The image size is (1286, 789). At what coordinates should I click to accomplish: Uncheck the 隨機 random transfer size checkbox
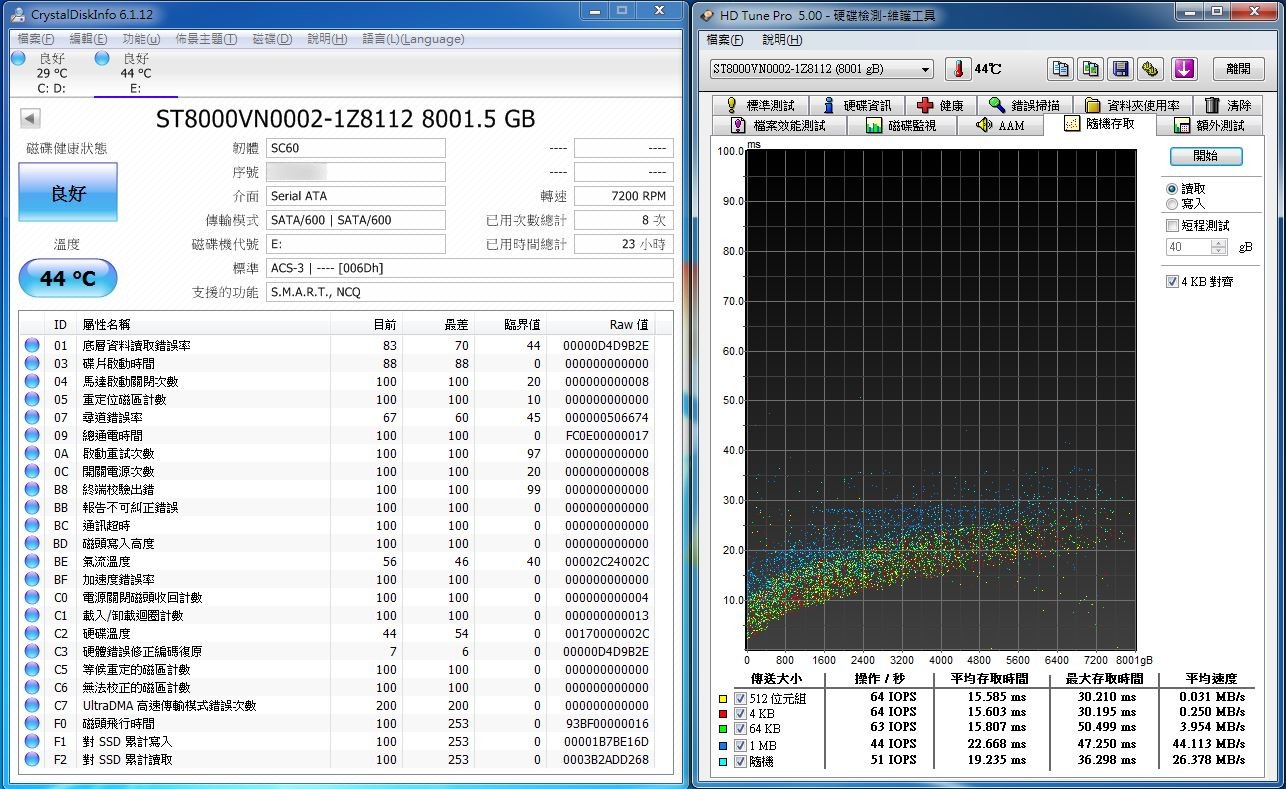point(741,761)
